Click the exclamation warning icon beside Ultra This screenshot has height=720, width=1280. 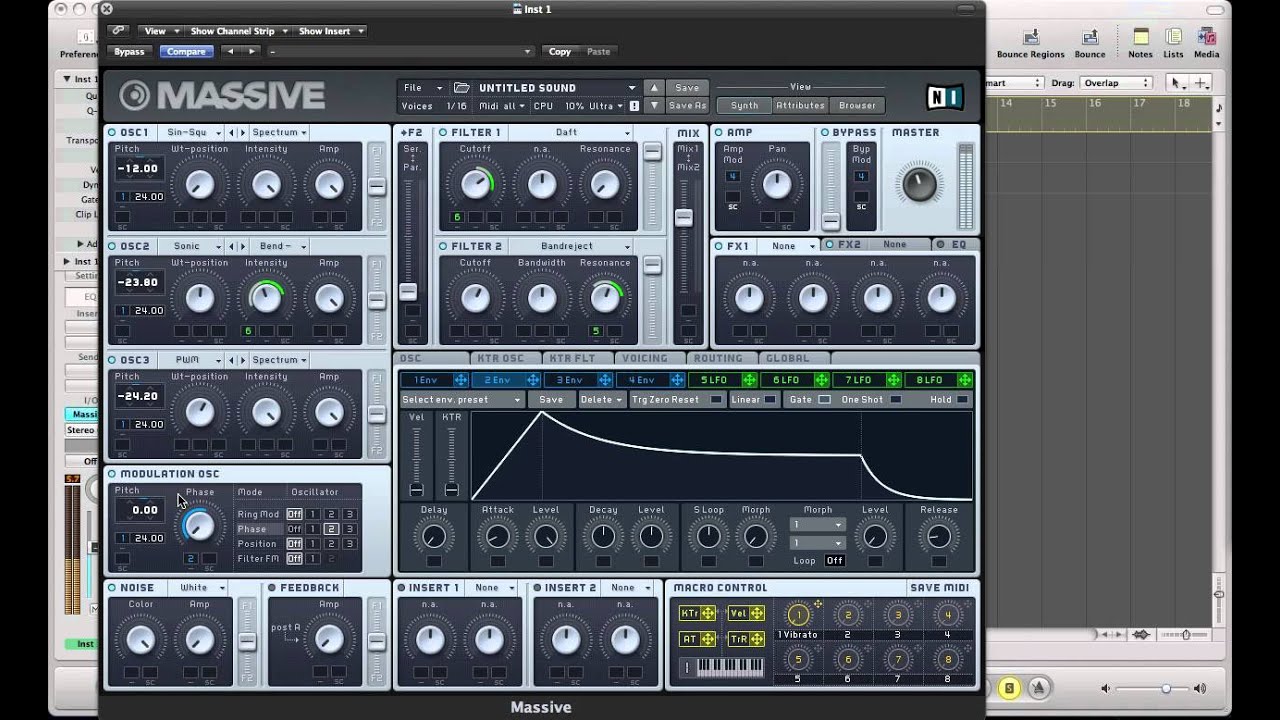(633, 106)
